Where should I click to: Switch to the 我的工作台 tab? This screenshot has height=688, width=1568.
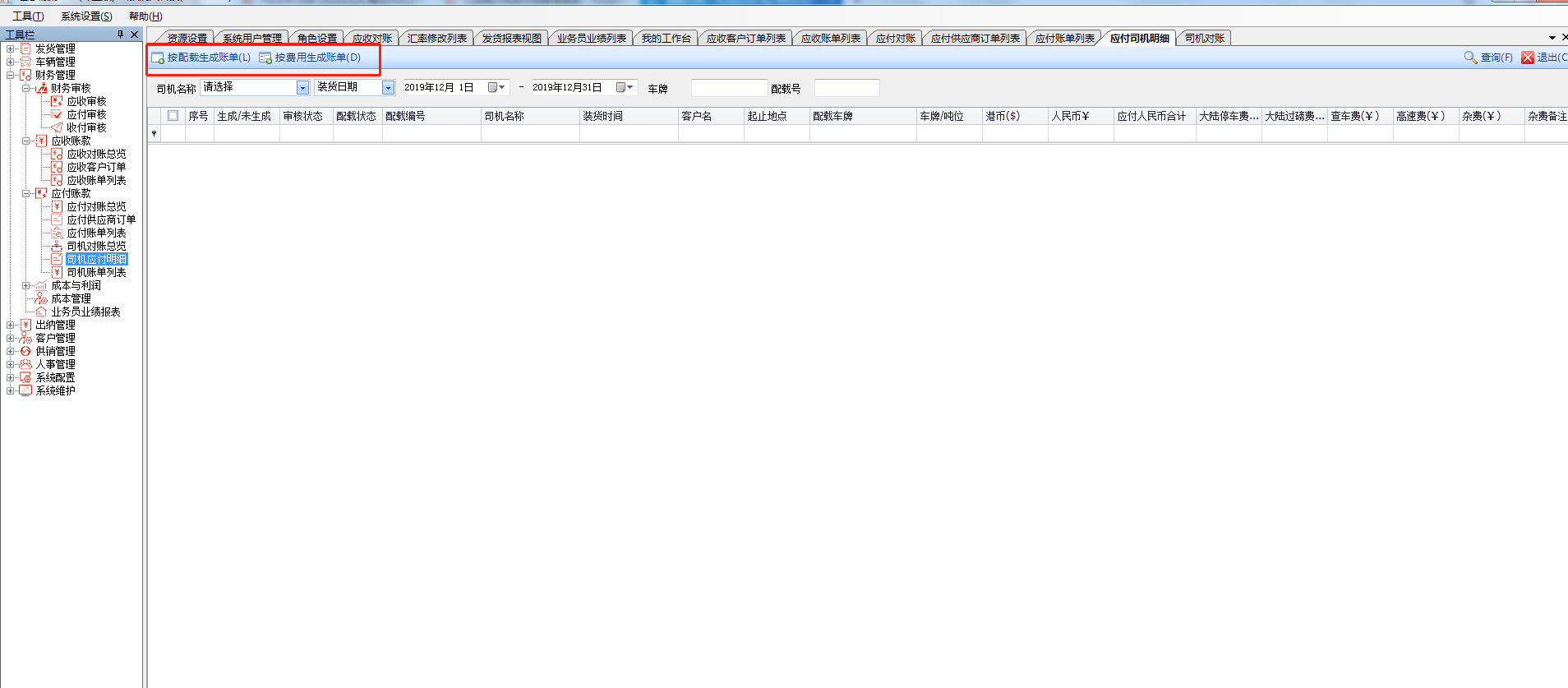pos(666,38)
